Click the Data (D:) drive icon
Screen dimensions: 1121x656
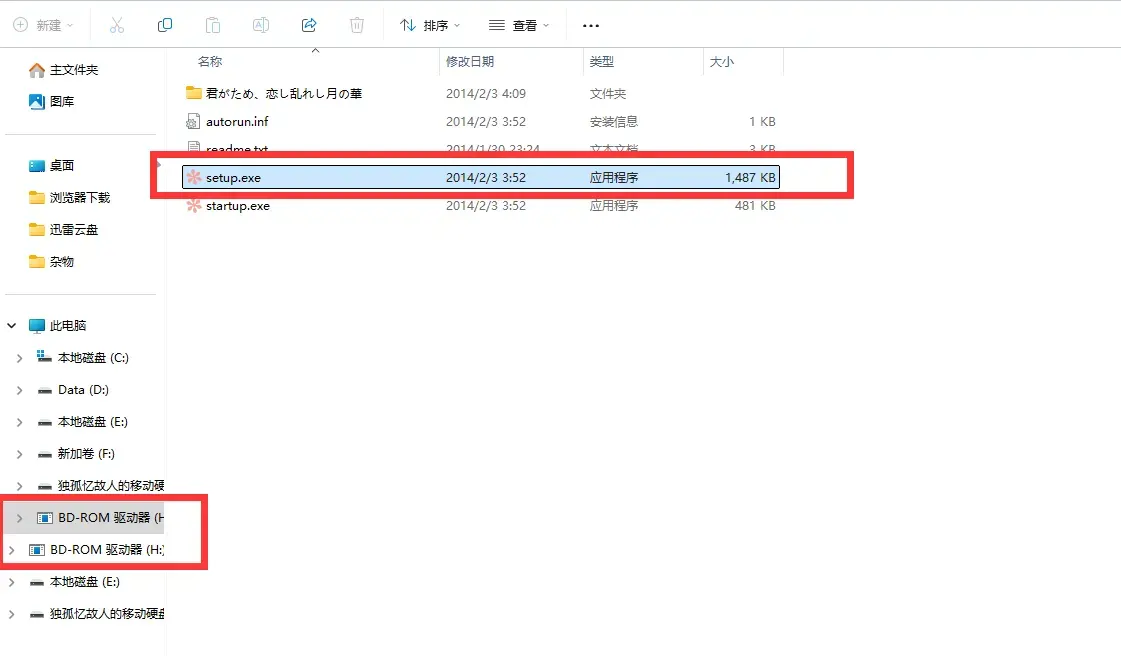click(x=44, y=390)
